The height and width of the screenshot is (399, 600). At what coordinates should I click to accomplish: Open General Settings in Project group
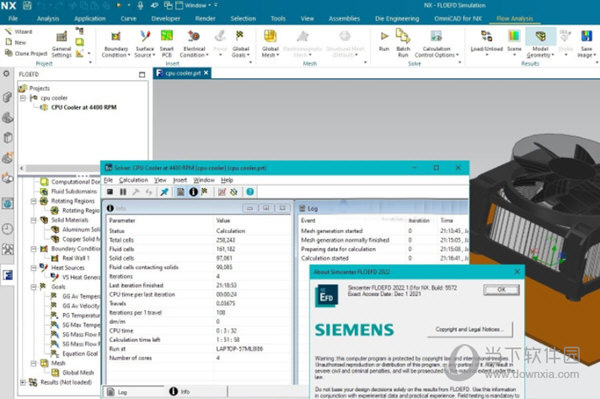[62, 44]
